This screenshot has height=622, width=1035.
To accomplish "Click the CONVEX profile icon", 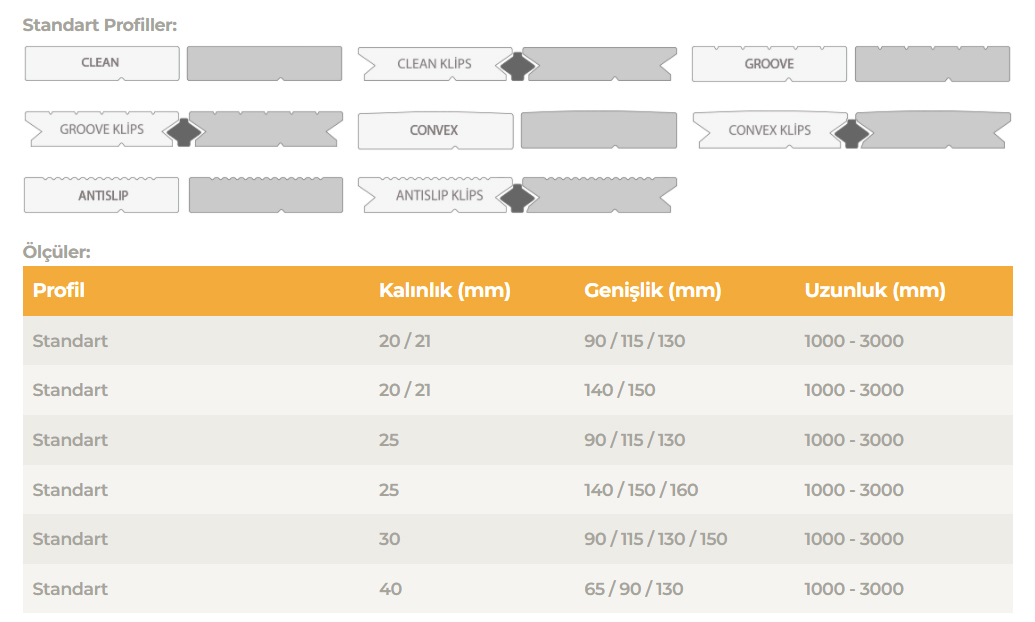I will (x=434, y=131).
